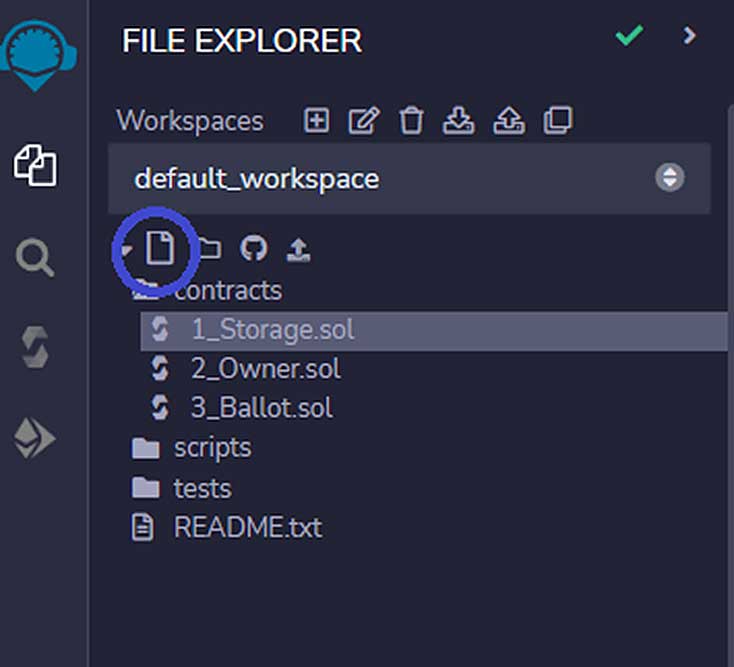Rename workspace using the edit icon
Image resolution: width=734 pixels, height=667 pixels.
pos(364,120)
